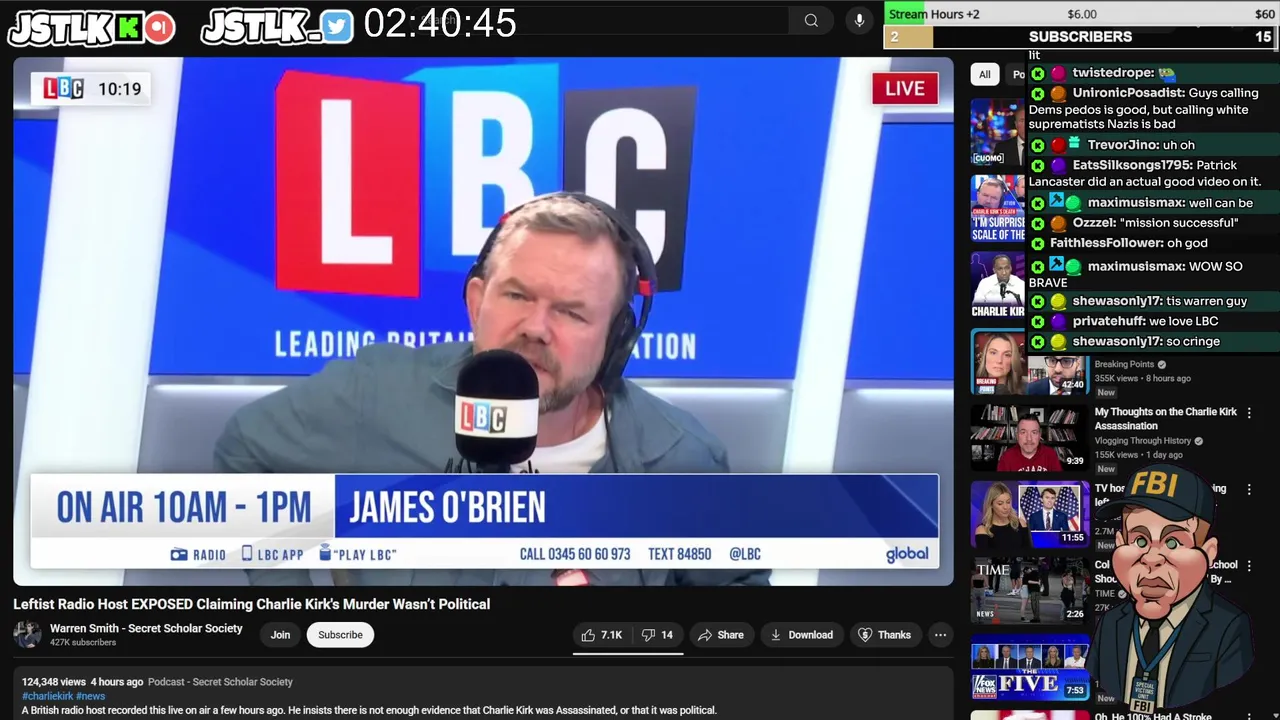Viewport: 1280px width, 720px height.
Task: Click the green X next to privatehuff
Action: 1038,321
